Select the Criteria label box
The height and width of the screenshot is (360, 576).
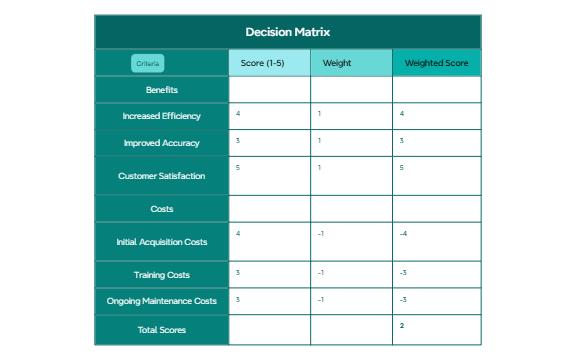[x=148, y=63]
